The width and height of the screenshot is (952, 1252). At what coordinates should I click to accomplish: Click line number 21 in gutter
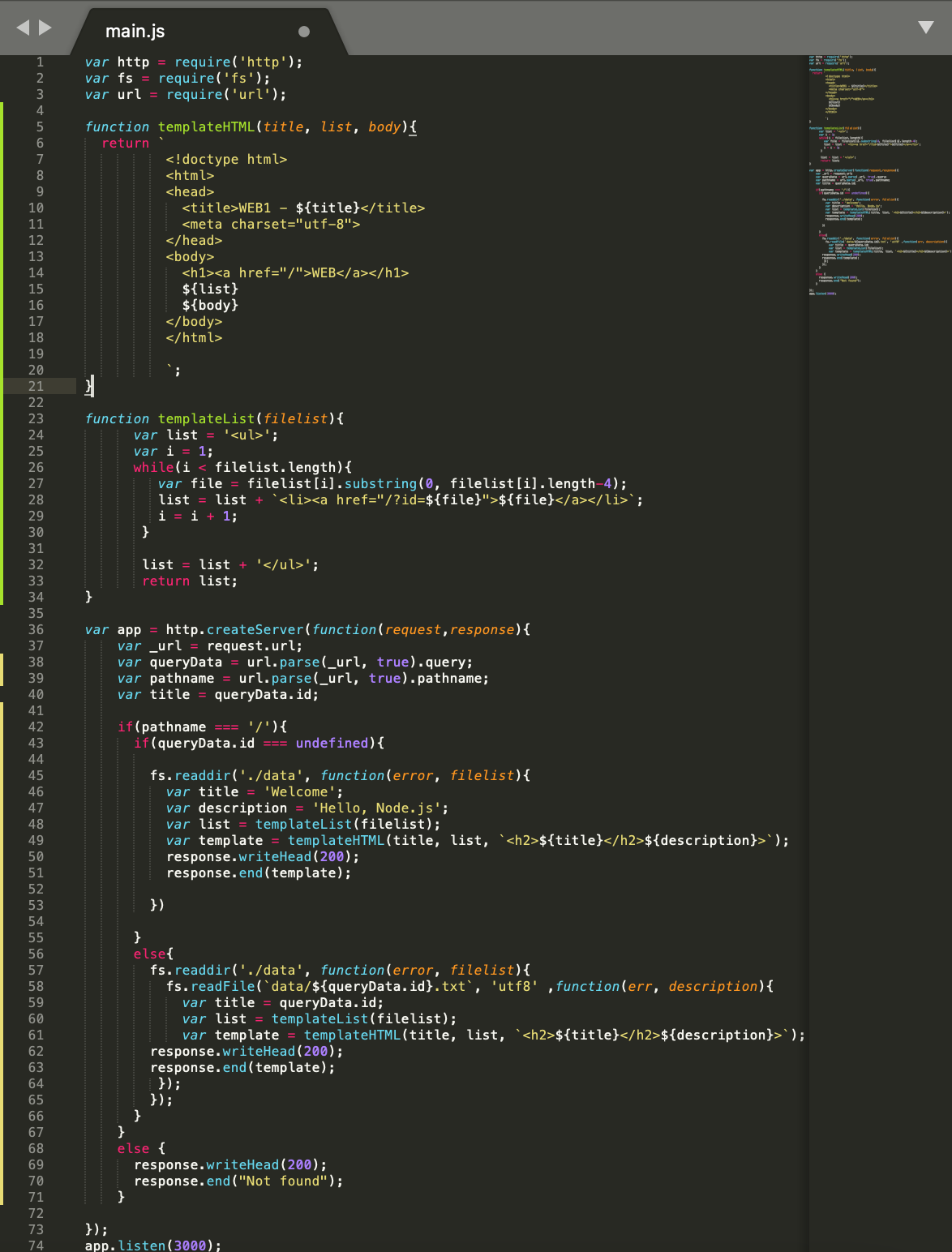(36, 386)
